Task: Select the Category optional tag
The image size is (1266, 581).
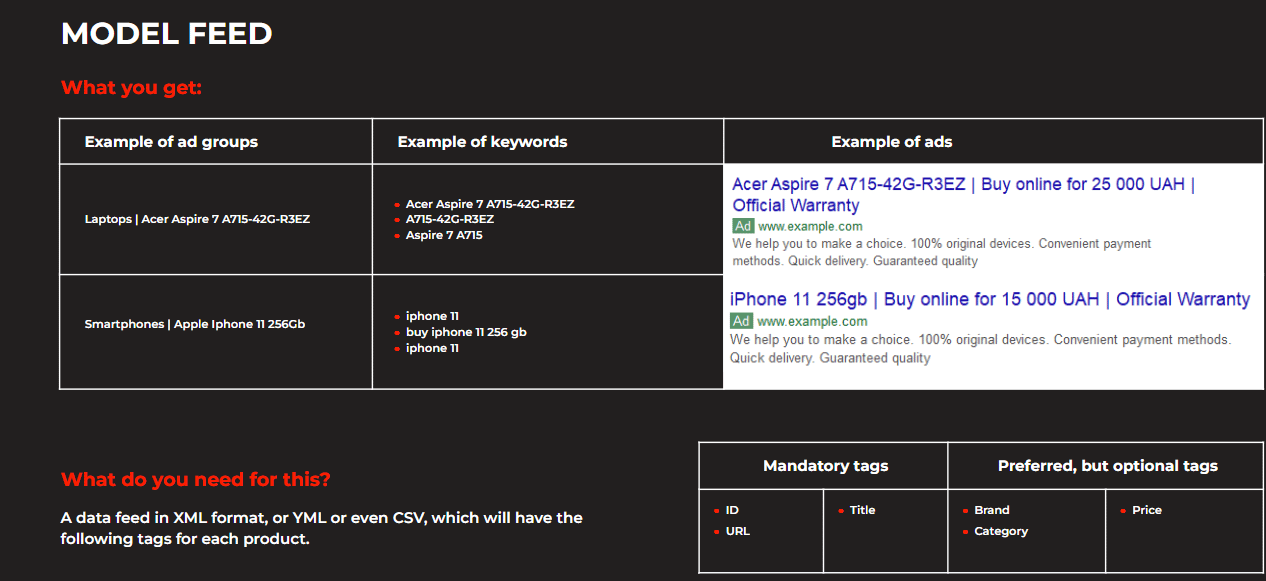Action: point(1001,531)
